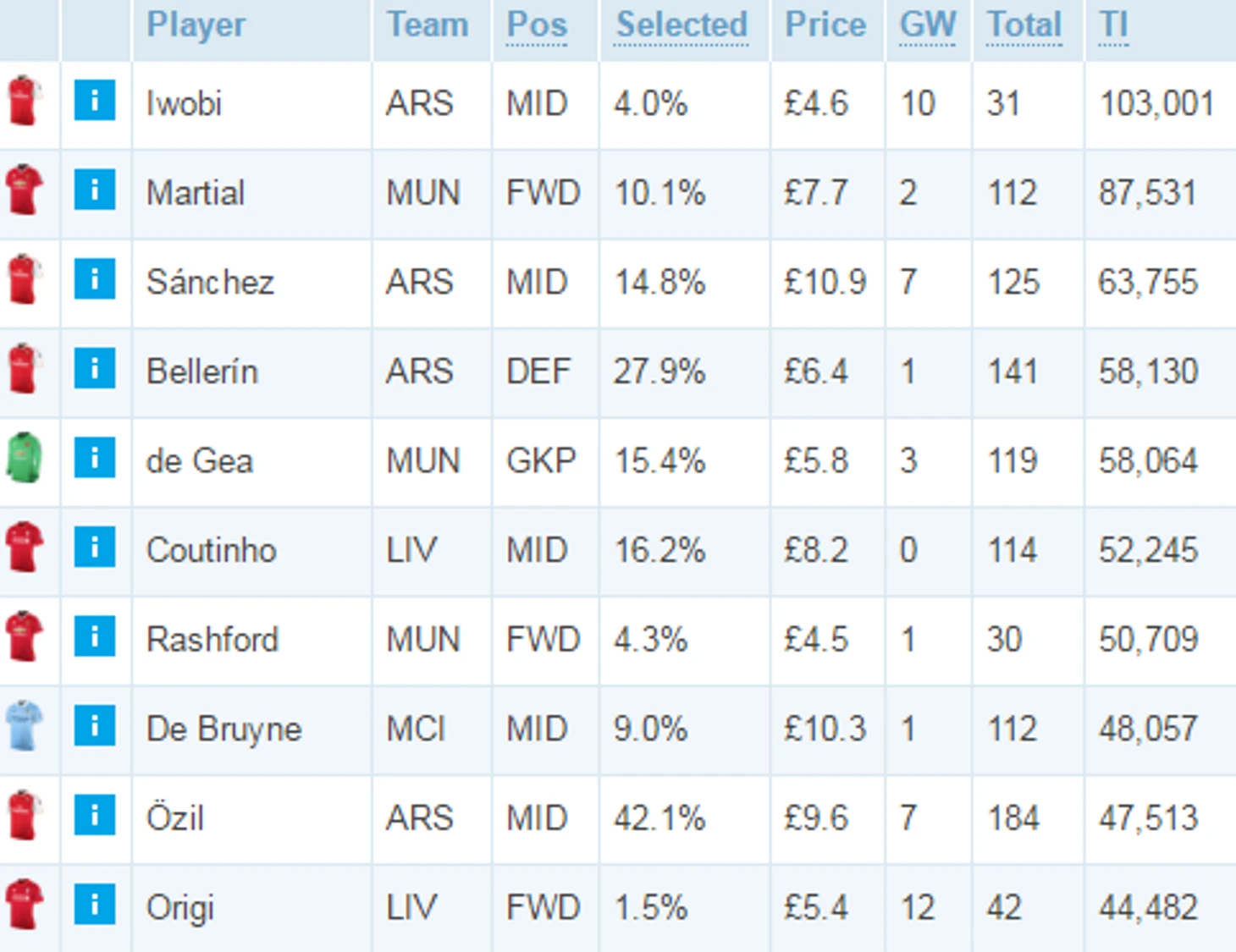1236x952 pixels.
Task: Click the Price column header
Action: click(x=825, y=25)
